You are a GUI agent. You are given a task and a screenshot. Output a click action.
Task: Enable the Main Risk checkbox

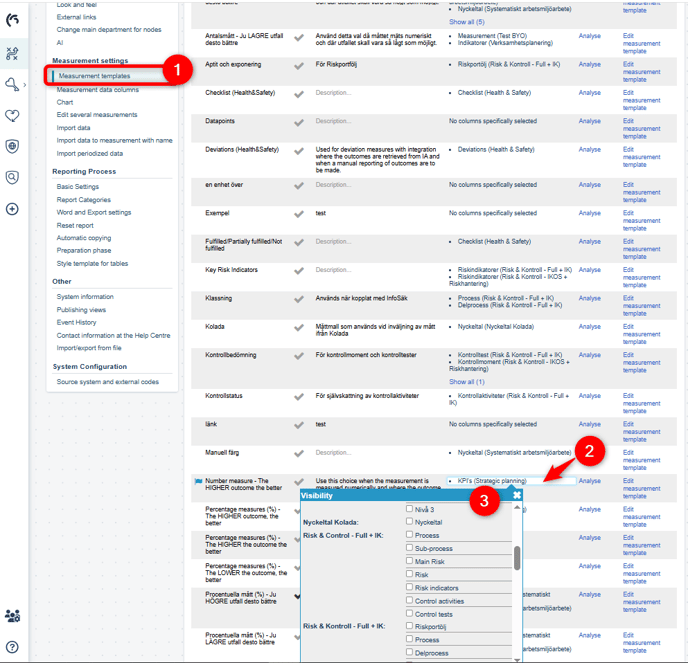coord(409,561)
